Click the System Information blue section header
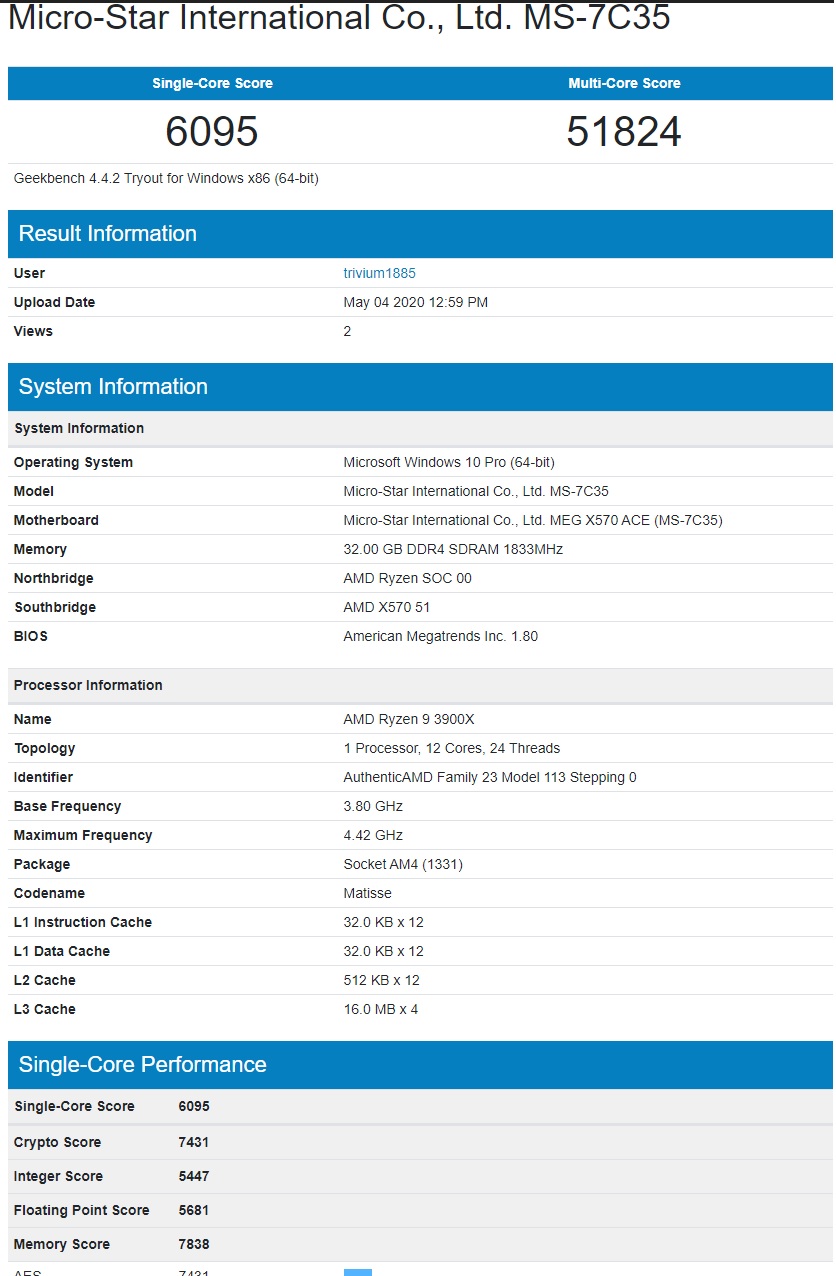Screen dimensions: 836x1276 point(420,387)
